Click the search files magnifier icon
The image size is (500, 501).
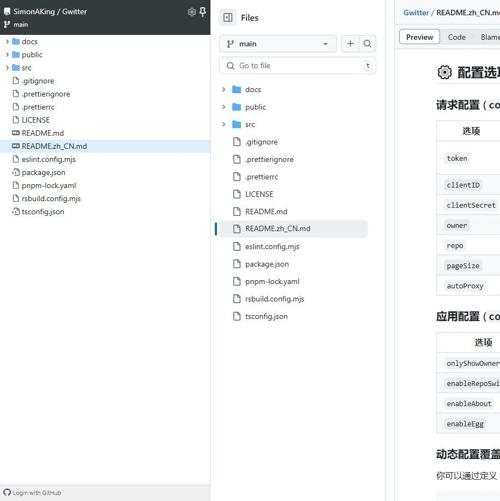[367, 44]
